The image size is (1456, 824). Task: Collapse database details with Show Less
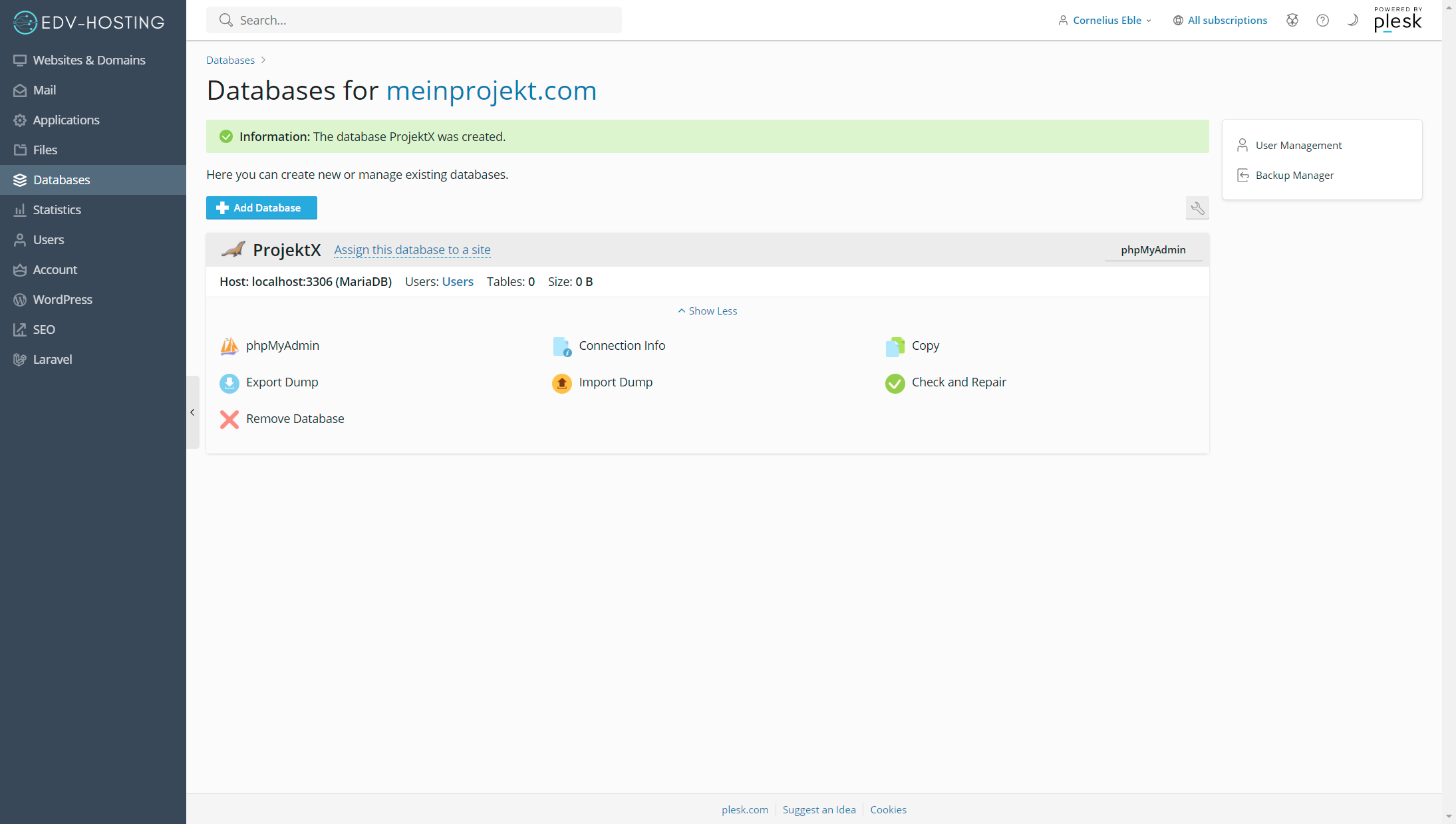[x=707, y=311]
